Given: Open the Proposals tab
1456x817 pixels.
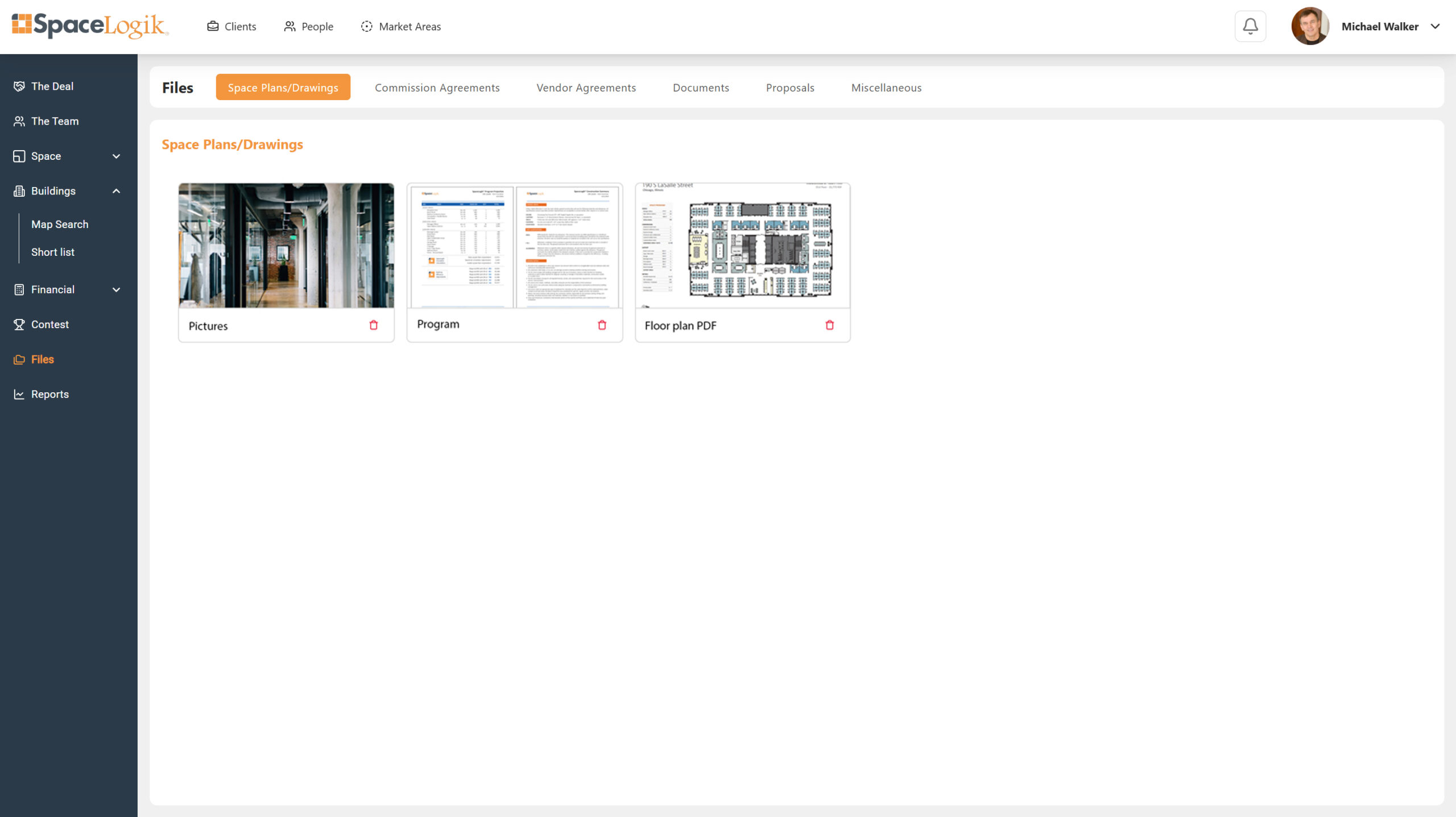Looking at the screenshot, I should [789, 88].
